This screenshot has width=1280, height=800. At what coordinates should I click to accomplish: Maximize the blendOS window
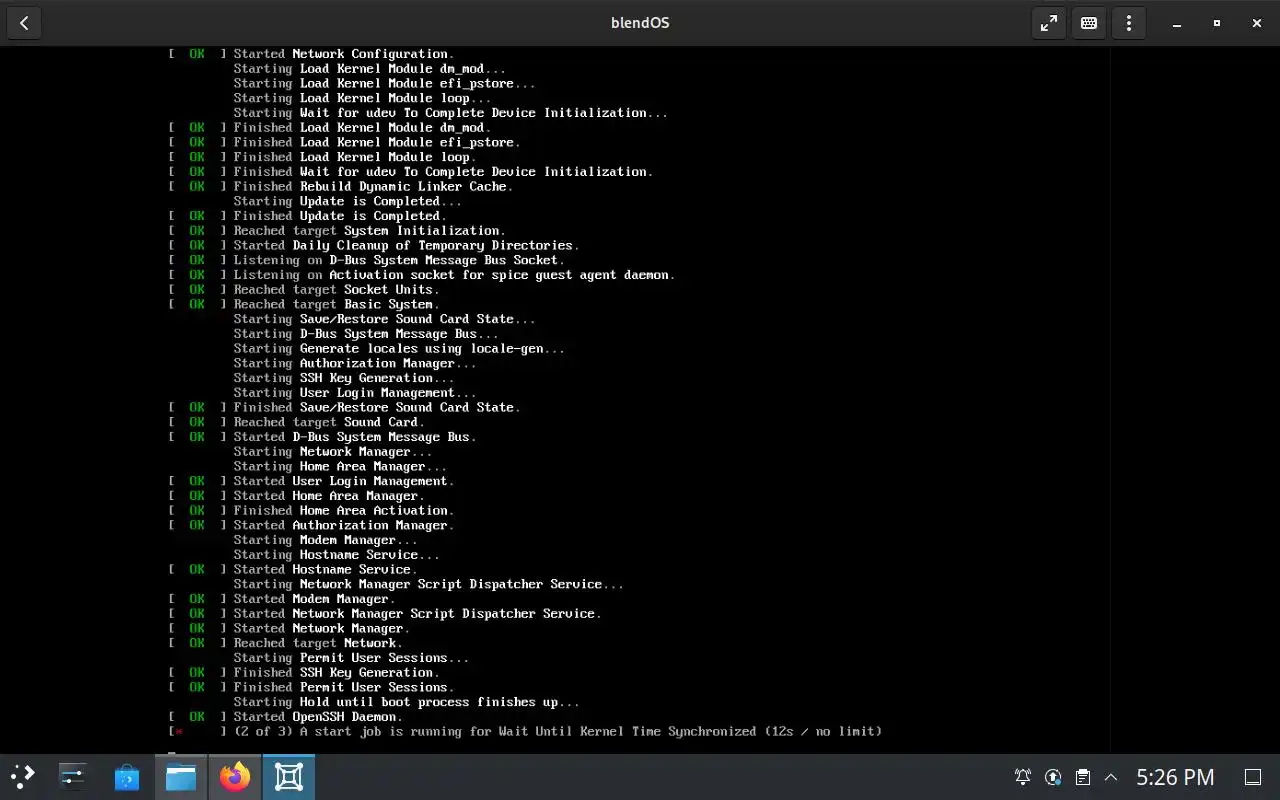pos(1217,23)
